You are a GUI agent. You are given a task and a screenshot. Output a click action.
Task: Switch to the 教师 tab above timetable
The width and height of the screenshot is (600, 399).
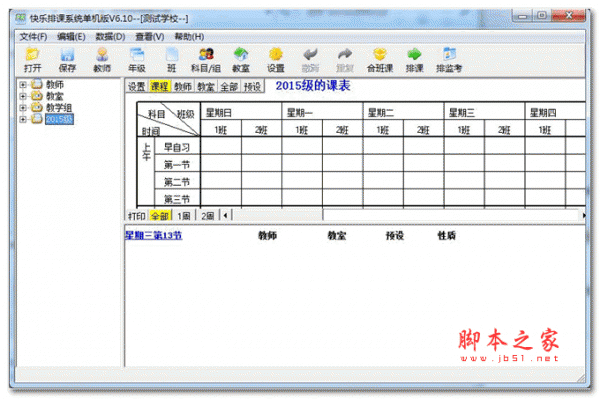tap(183, 87)
